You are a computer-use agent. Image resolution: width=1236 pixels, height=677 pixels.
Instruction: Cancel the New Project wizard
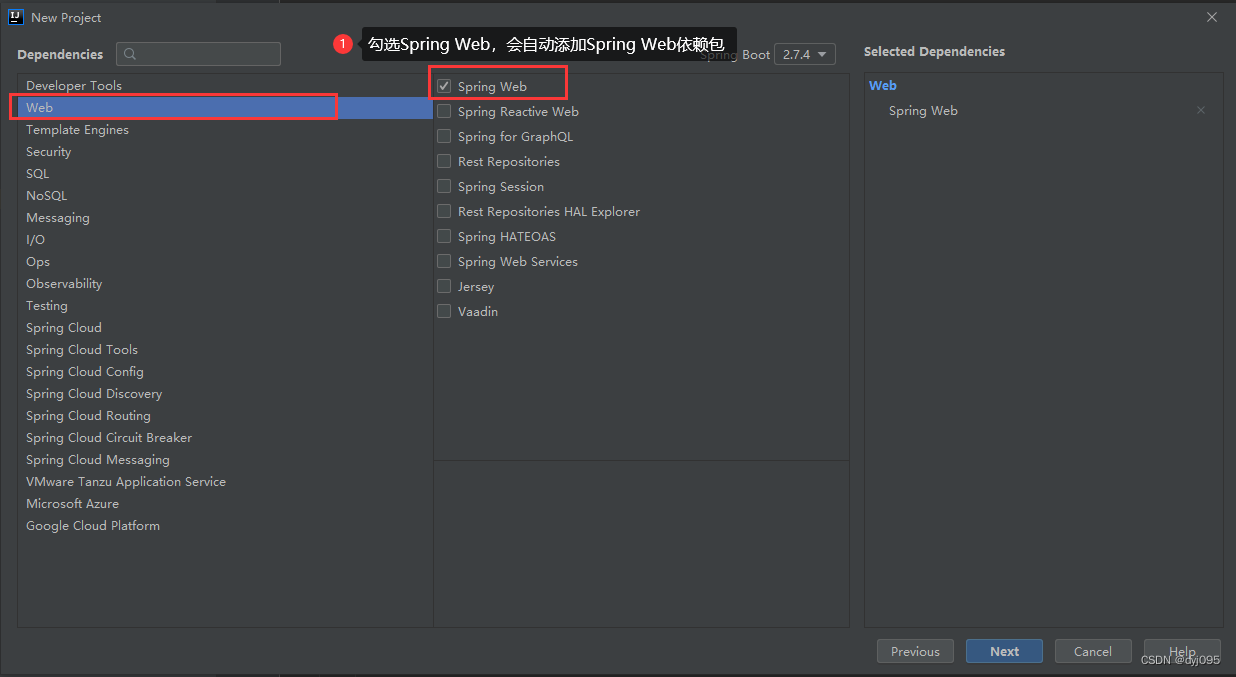click(1093, 652)
